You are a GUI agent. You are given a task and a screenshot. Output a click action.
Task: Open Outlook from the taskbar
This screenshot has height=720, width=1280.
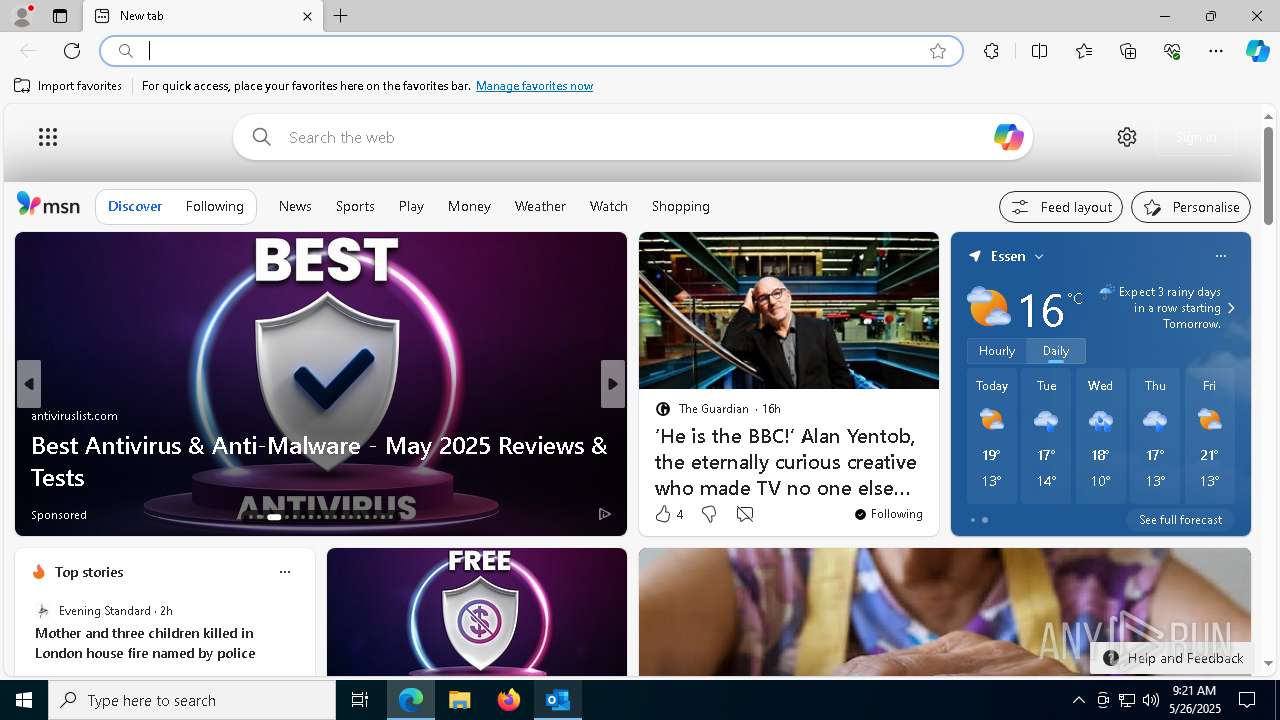(x=557, y=700)
